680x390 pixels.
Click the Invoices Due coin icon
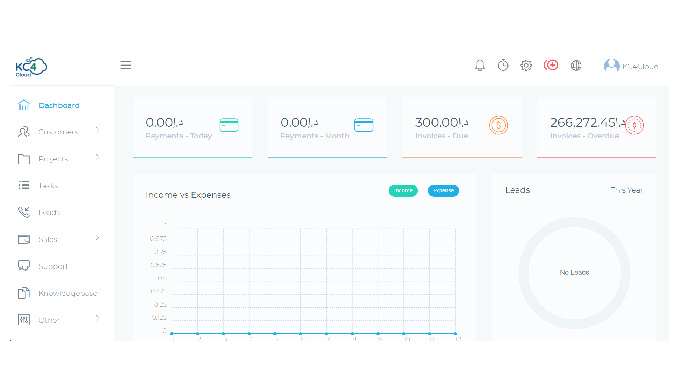tap(499, 125)
